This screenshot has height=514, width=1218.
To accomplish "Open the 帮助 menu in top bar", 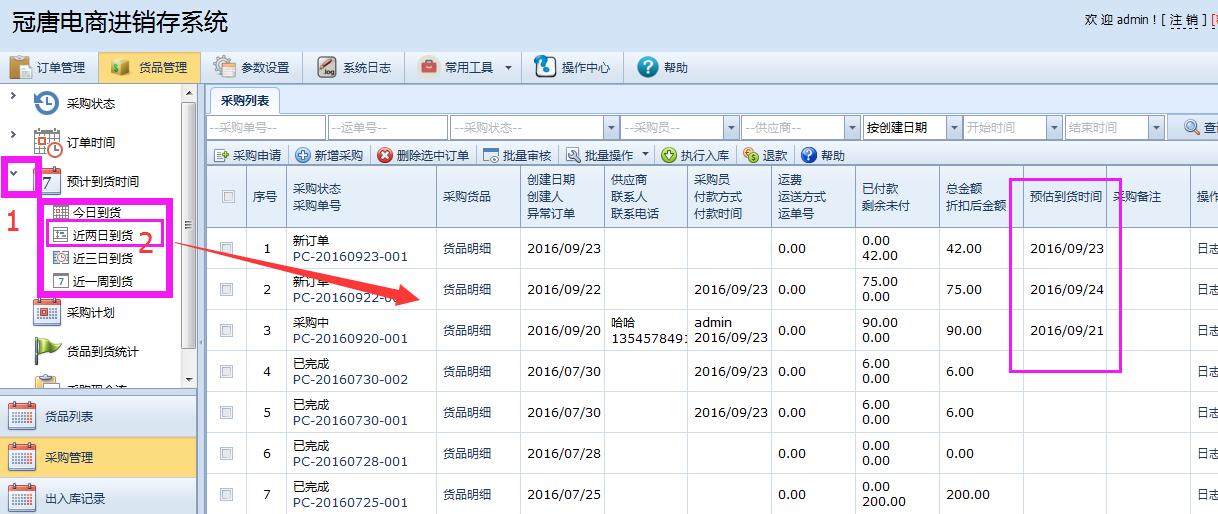I will (662, 68).
